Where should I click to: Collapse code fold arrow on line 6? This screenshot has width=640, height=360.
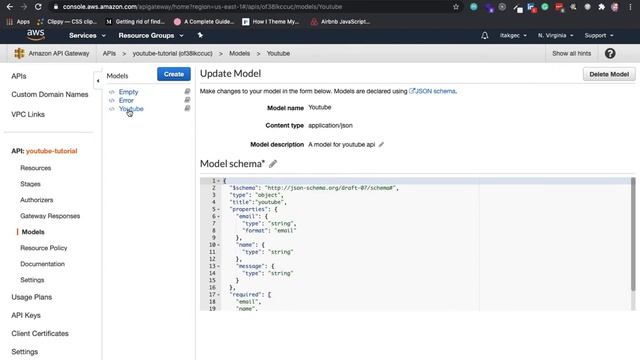[218, 216]
